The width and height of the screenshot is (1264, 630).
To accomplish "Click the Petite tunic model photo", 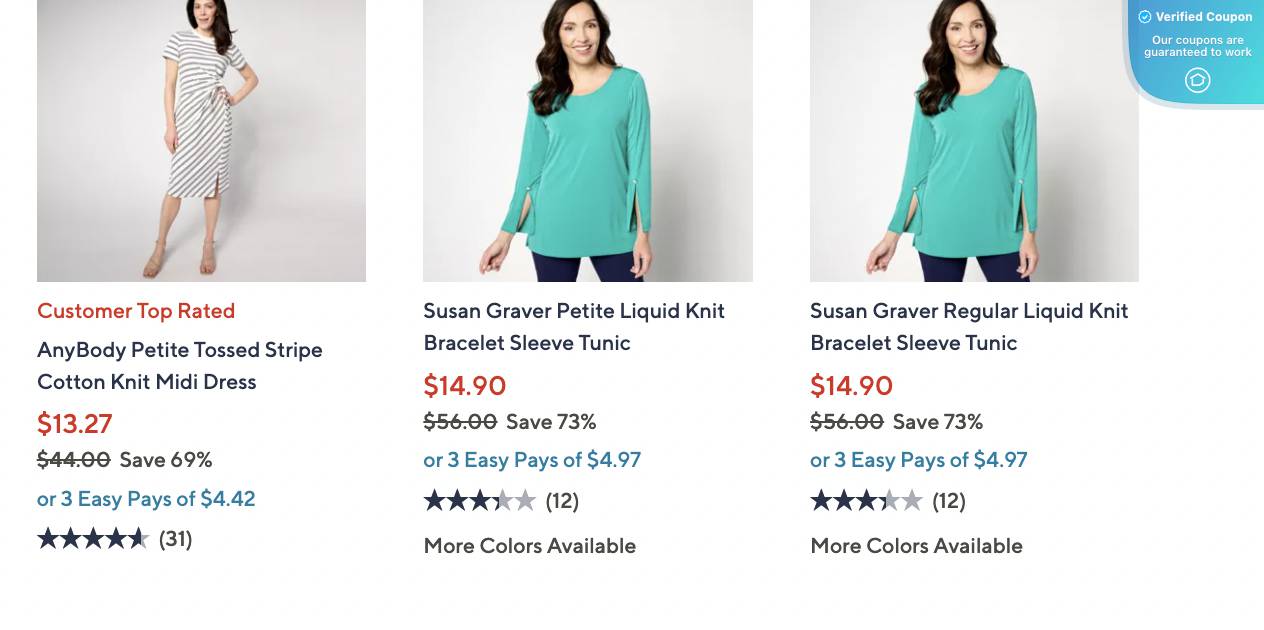I will tap(587, 140).
